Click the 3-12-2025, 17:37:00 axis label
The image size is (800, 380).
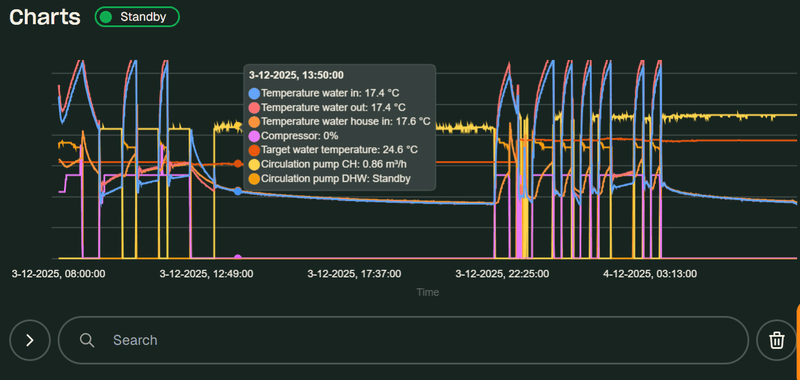pyautogui.click(x=354, y=274)
